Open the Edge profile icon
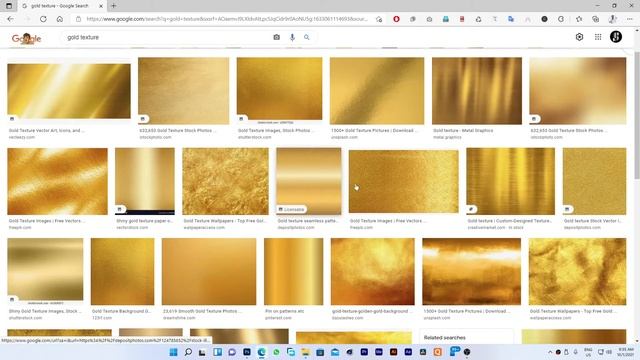 pos(612,19)
